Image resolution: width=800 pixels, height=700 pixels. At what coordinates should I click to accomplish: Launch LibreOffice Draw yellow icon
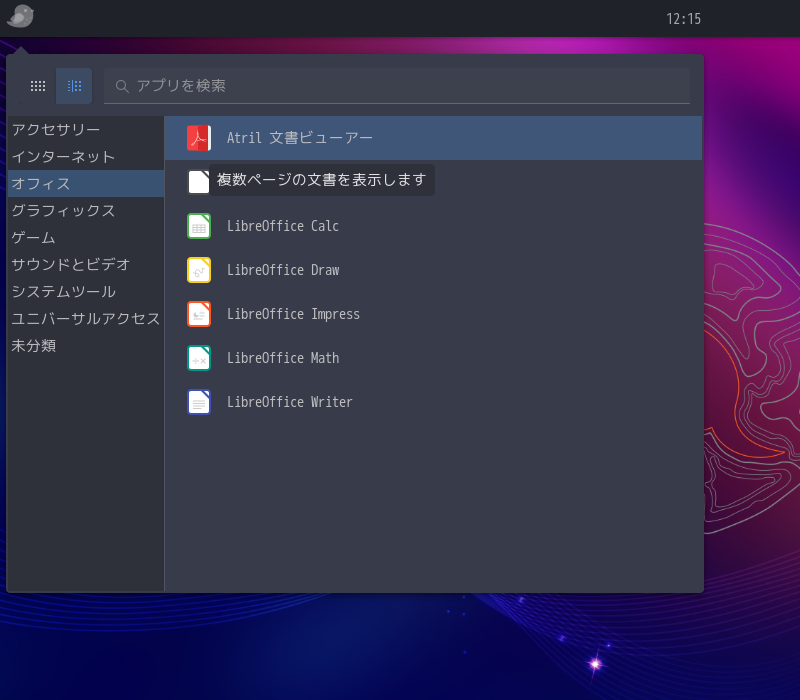coord(199,270)
